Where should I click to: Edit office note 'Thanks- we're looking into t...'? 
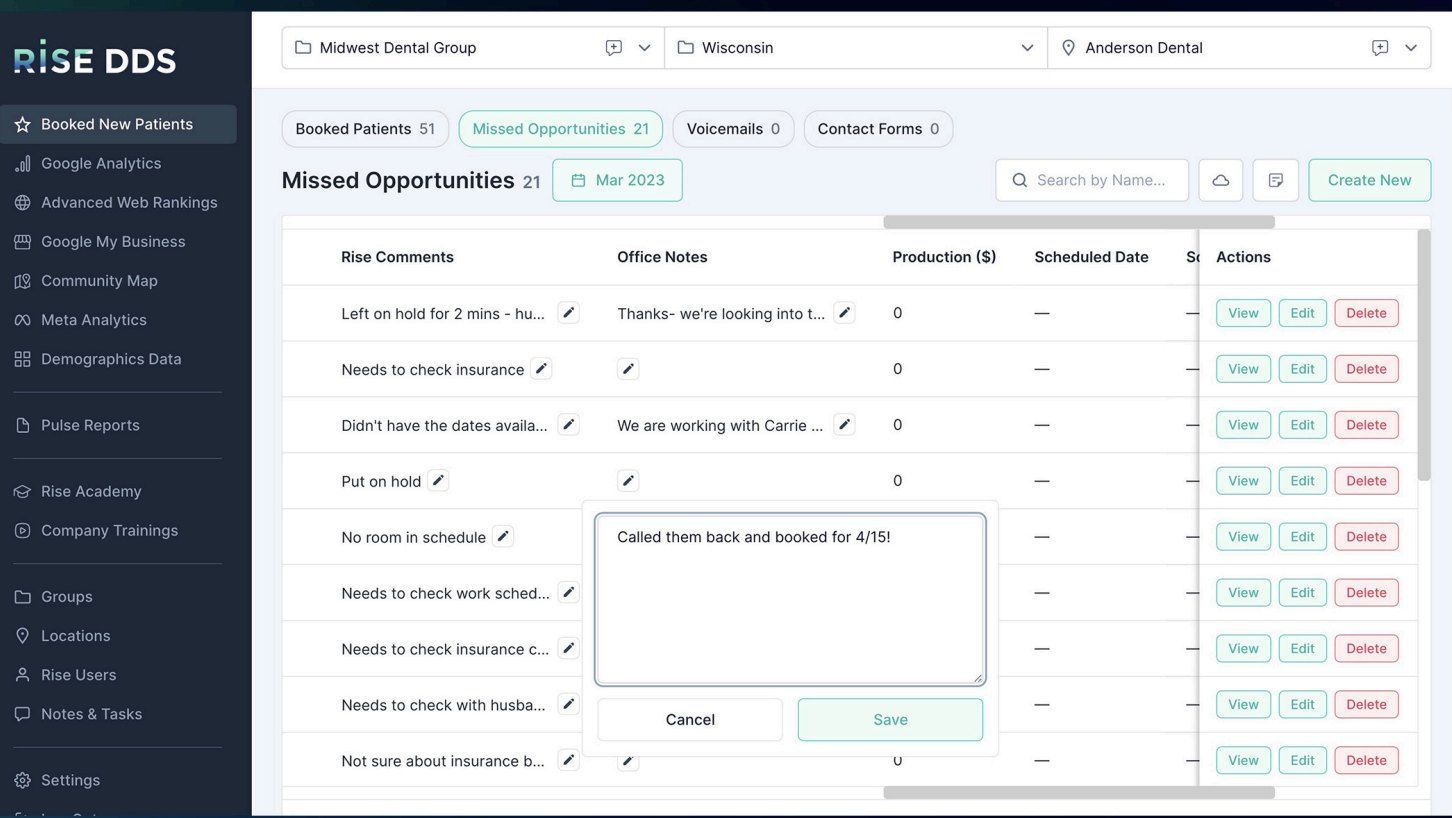point(844,313)
